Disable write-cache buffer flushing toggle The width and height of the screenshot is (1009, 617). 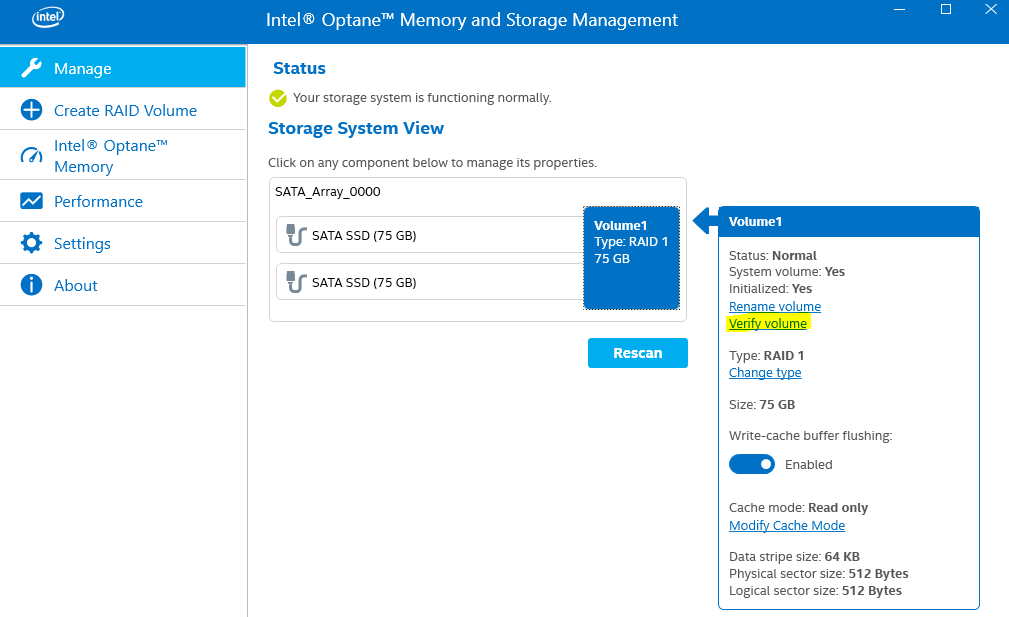[x=752, y=464]
